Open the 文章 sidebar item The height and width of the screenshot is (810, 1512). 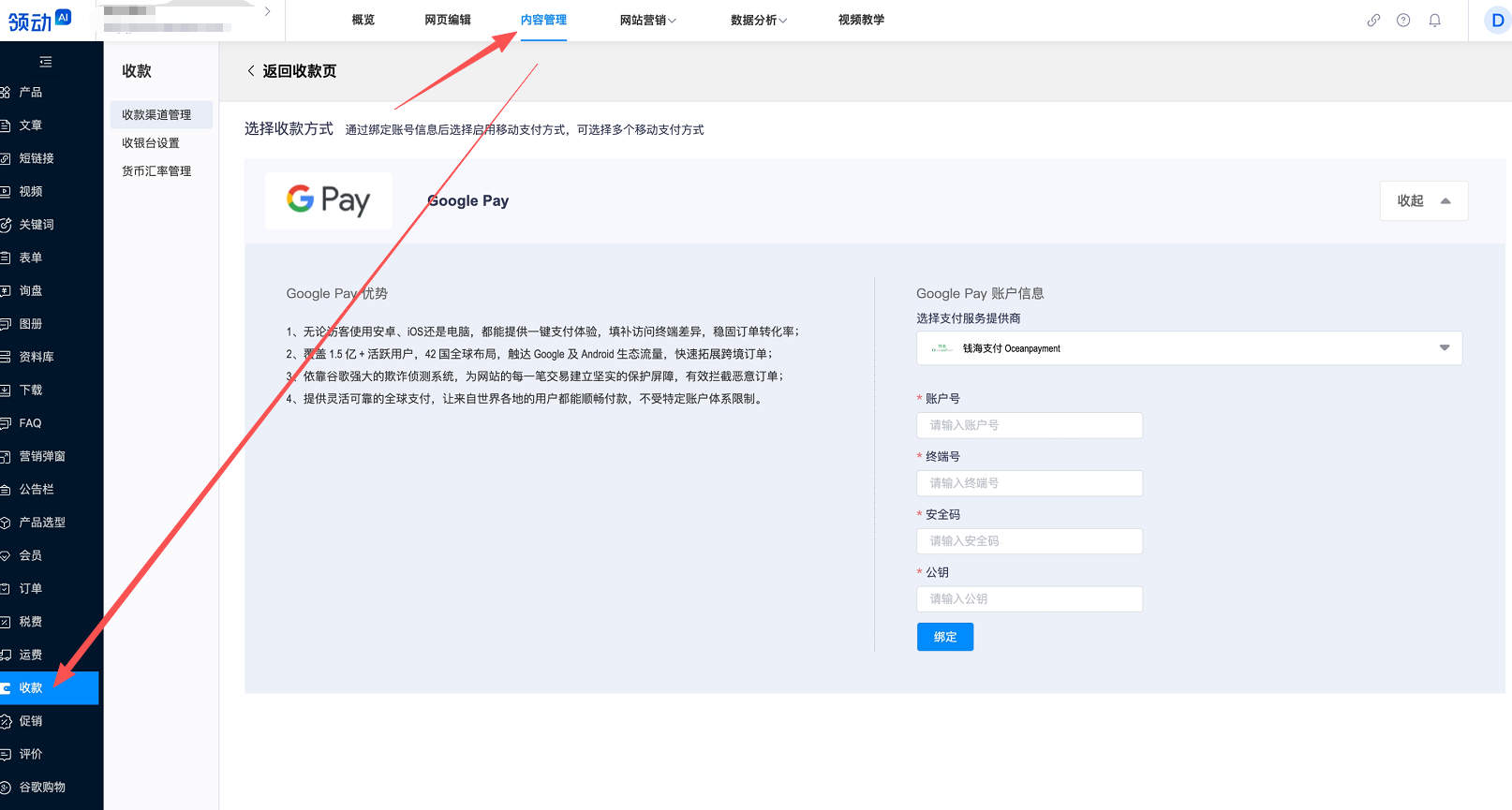pyautogui.click(x=30, y=125)
